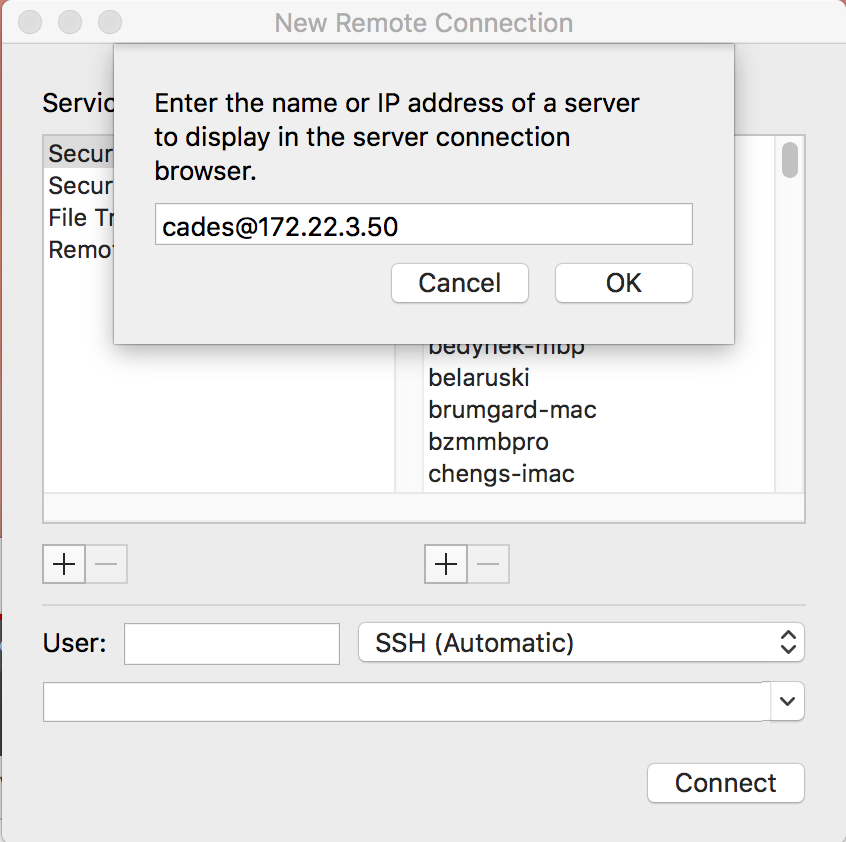This screenshot has height=842, width=846.
Task: Click the empty command text box
Action: click(x=406, y=702)
